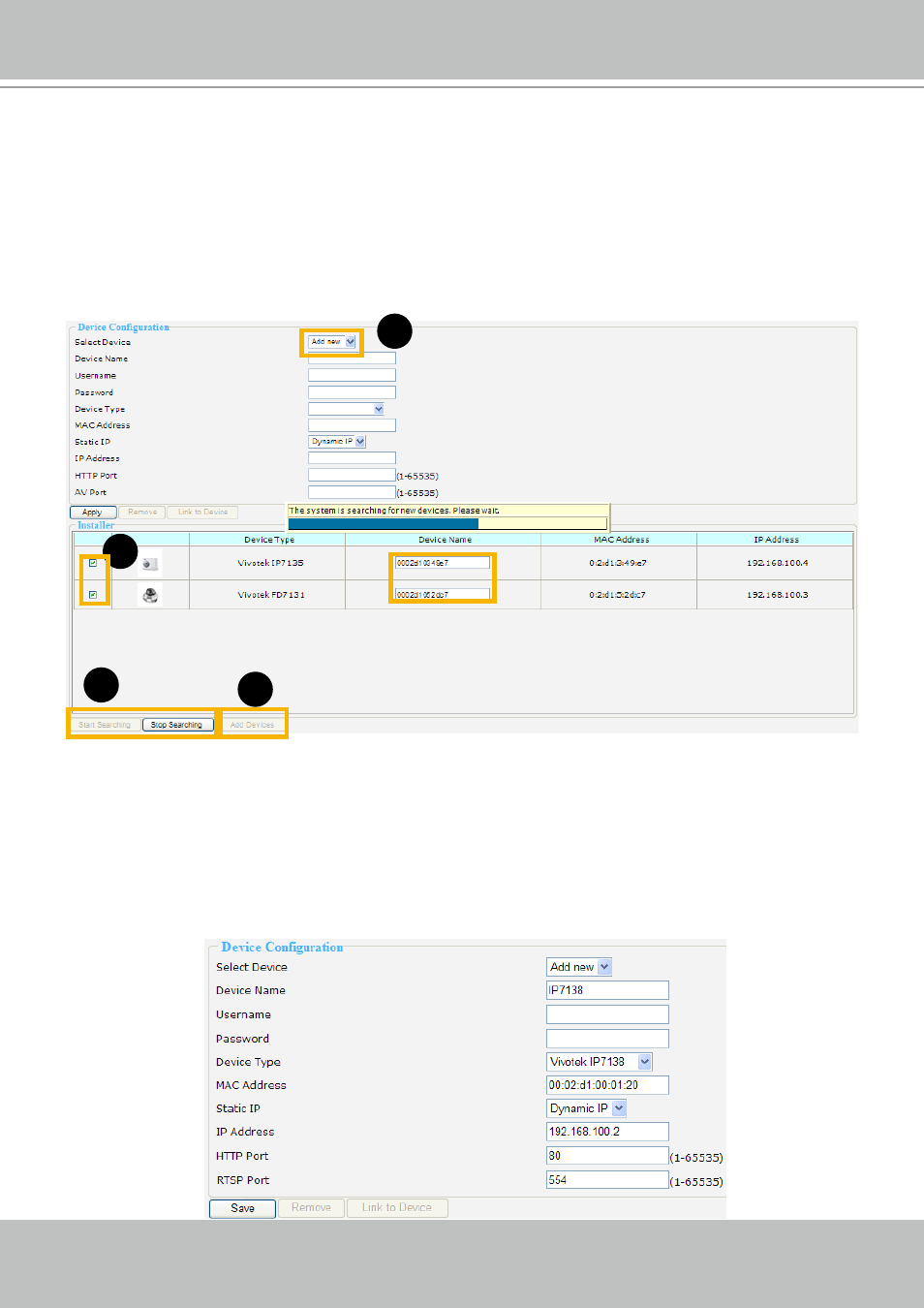Click the Remove button next to Apply
The image size is (924, 1308).
[x=142, y=513]
